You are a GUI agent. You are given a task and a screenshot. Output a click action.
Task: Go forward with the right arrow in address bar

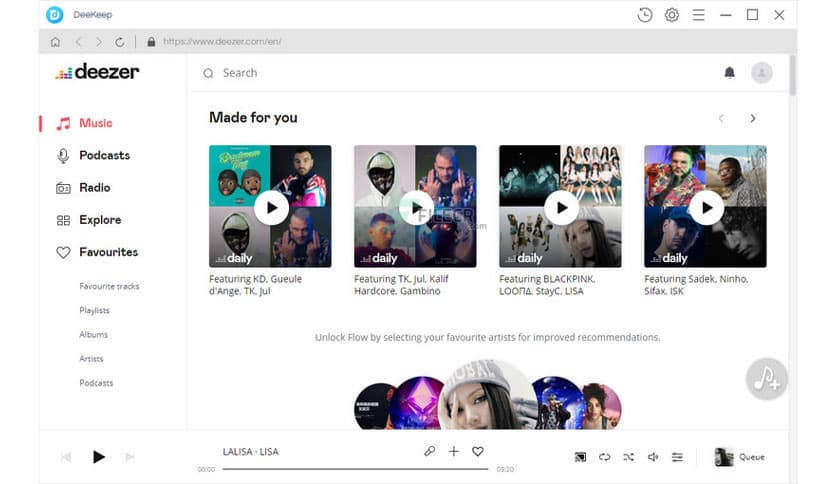click(x=99, y=42)
